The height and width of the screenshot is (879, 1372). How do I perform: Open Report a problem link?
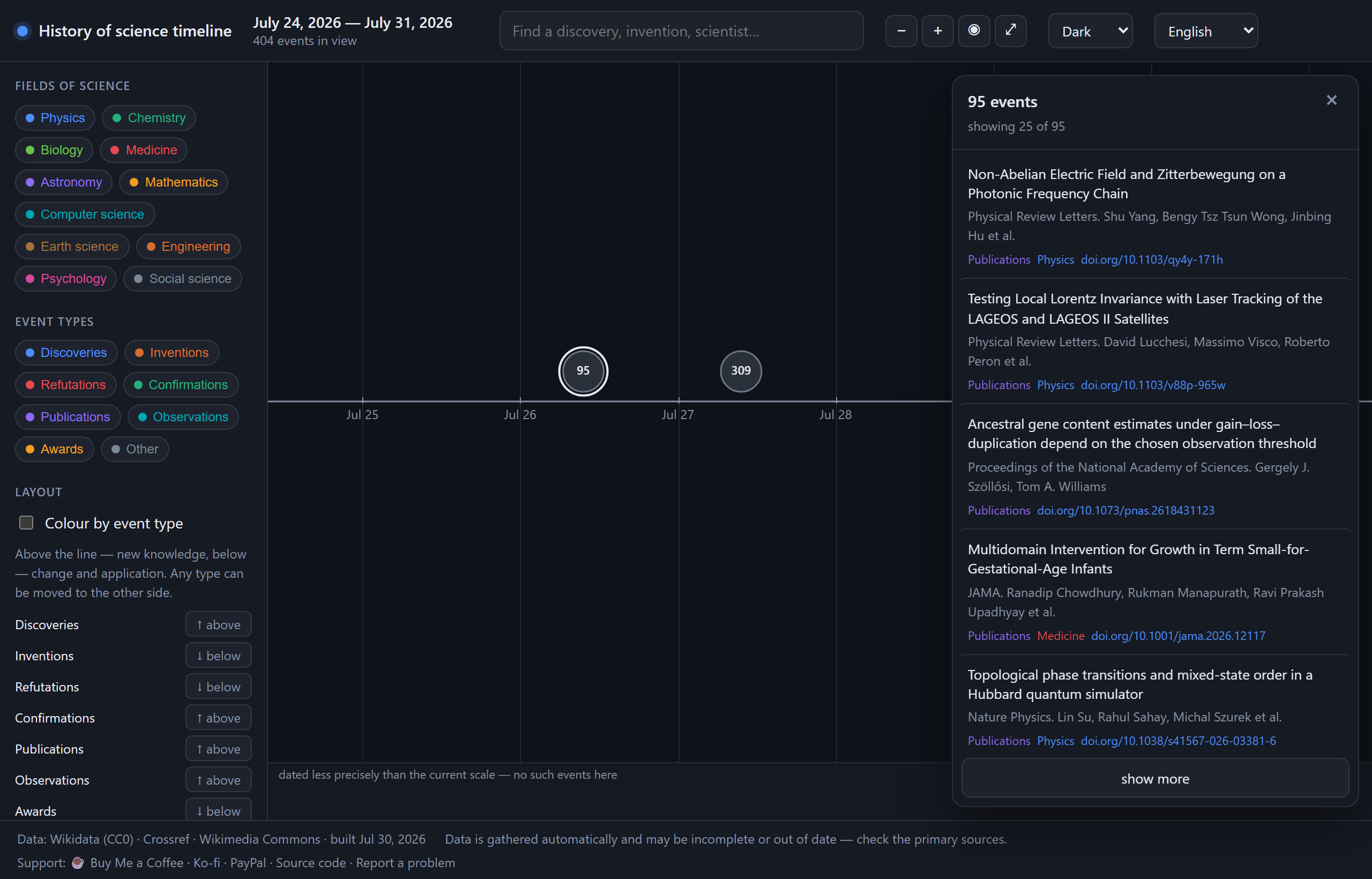(406, 862)
